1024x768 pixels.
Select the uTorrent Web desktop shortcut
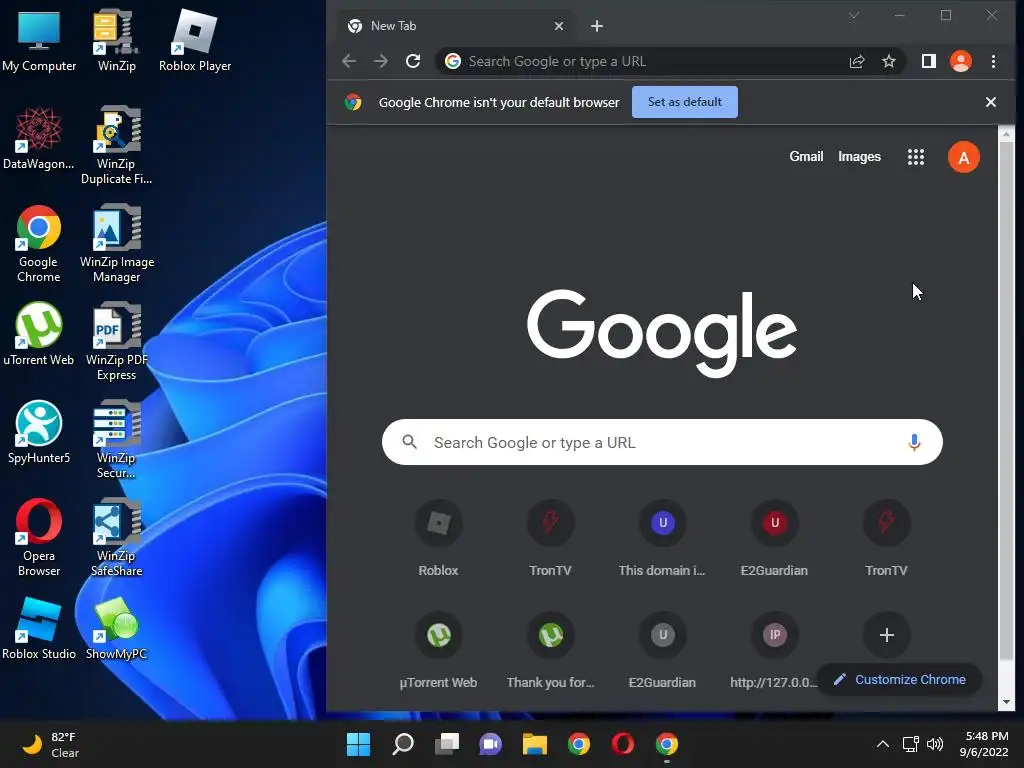click(x=39, y=334)
